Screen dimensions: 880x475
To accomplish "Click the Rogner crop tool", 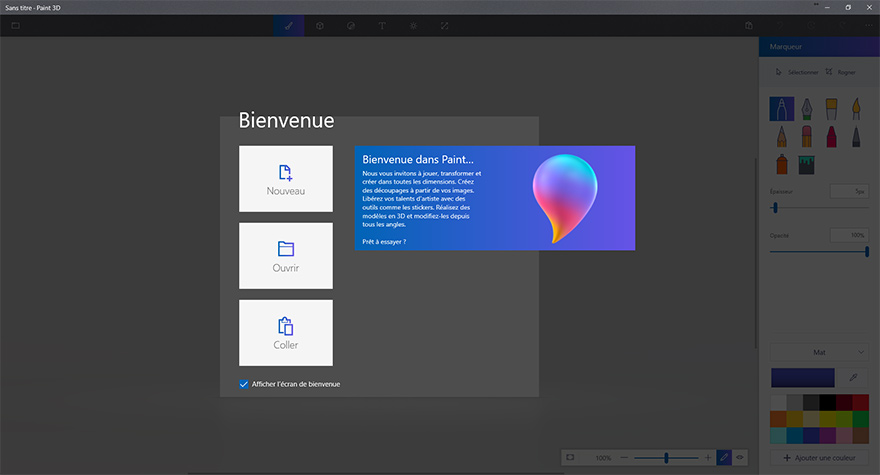I will (x=840, y=72).
